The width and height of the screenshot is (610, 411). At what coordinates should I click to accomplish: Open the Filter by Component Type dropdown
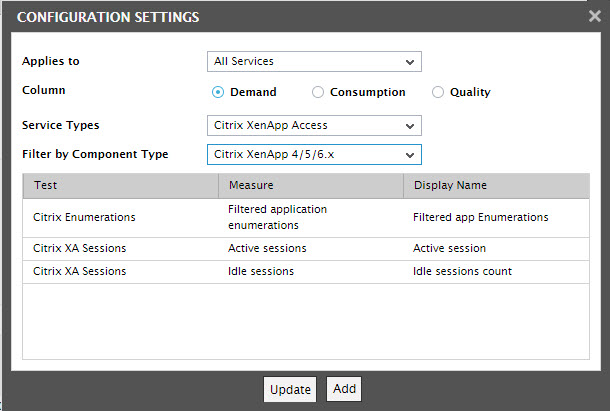pyautogui.click(x=314, y=155)
